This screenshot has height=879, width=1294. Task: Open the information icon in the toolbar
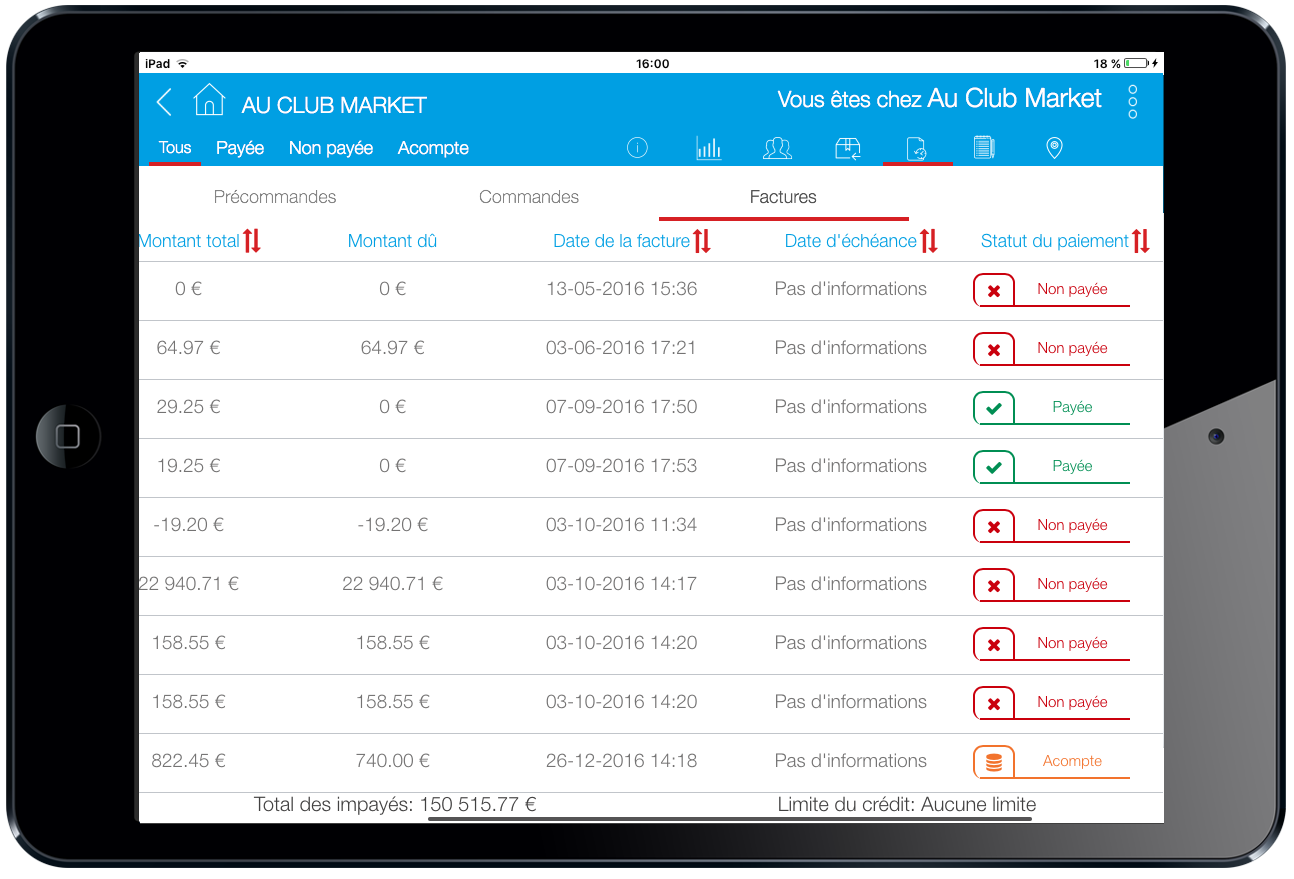click(x=637, y=148)
